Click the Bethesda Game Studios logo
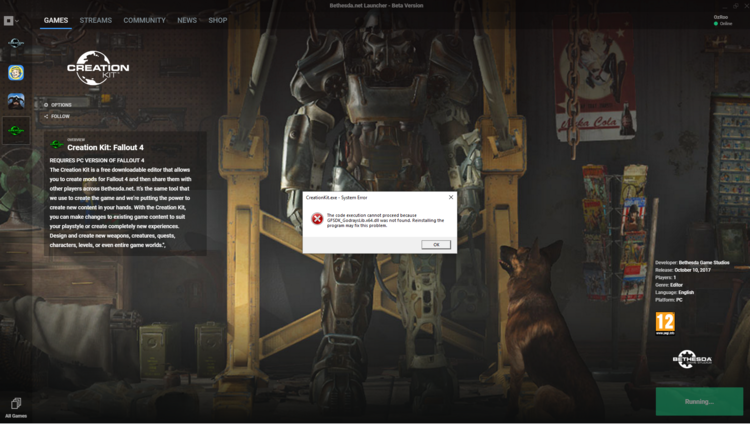 692,359
